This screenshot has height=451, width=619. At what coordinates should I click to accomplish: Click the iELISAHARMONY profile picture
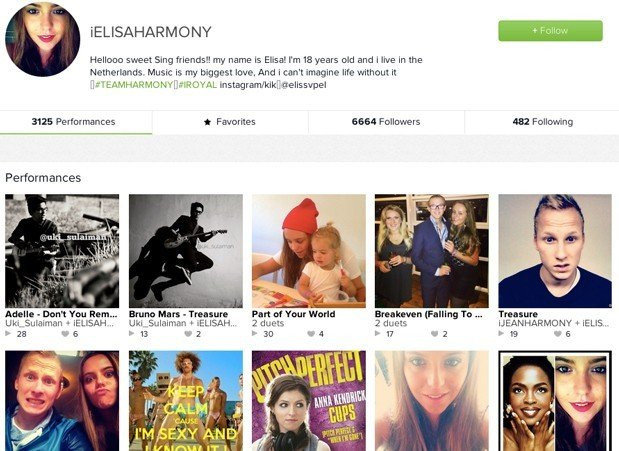click(42, 39)
